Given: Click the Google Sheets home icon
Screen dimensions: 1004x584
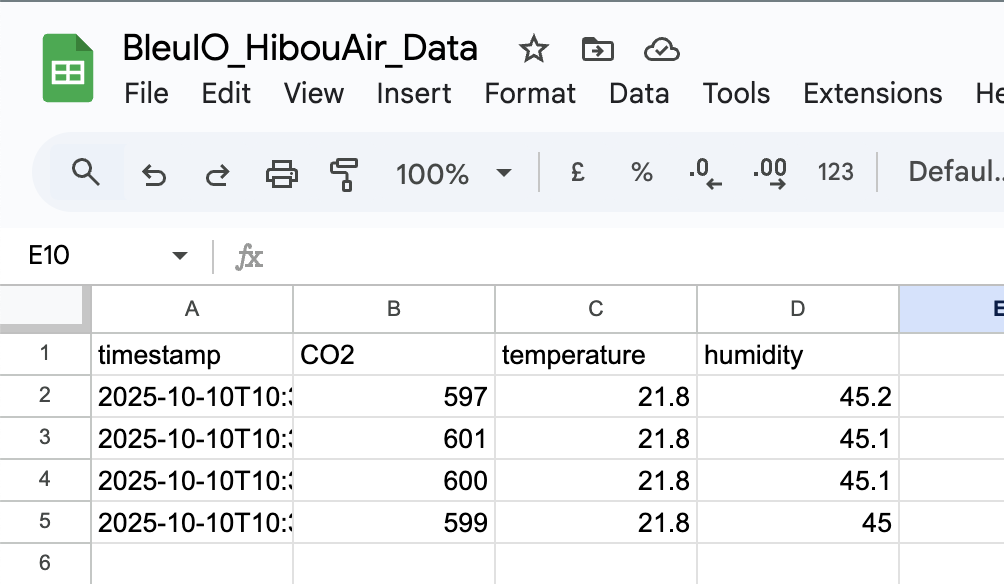Looking at the screenshot, I should coord(68,68).
